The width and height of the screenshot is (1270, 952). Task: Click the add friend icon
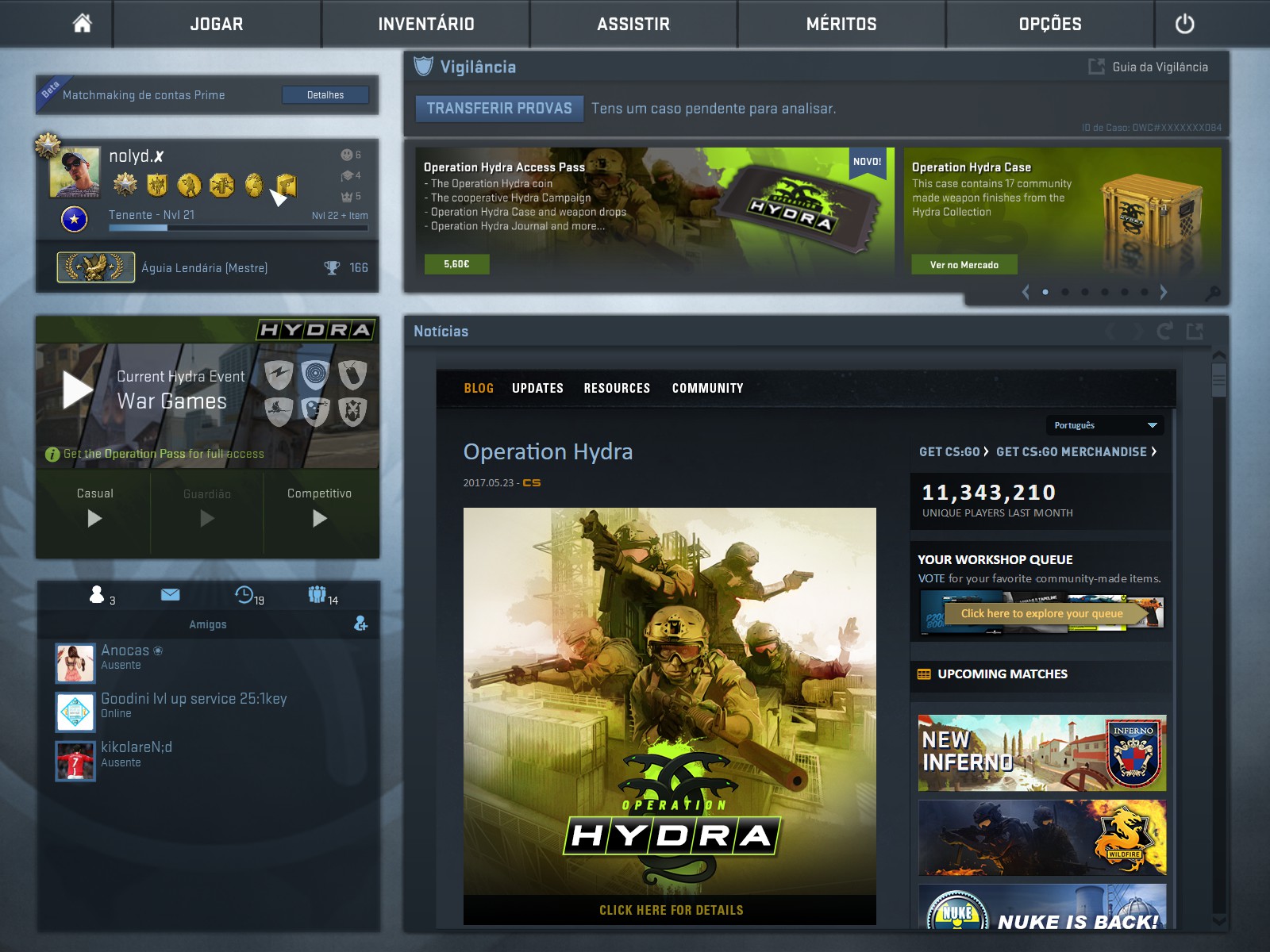[361, 624]
